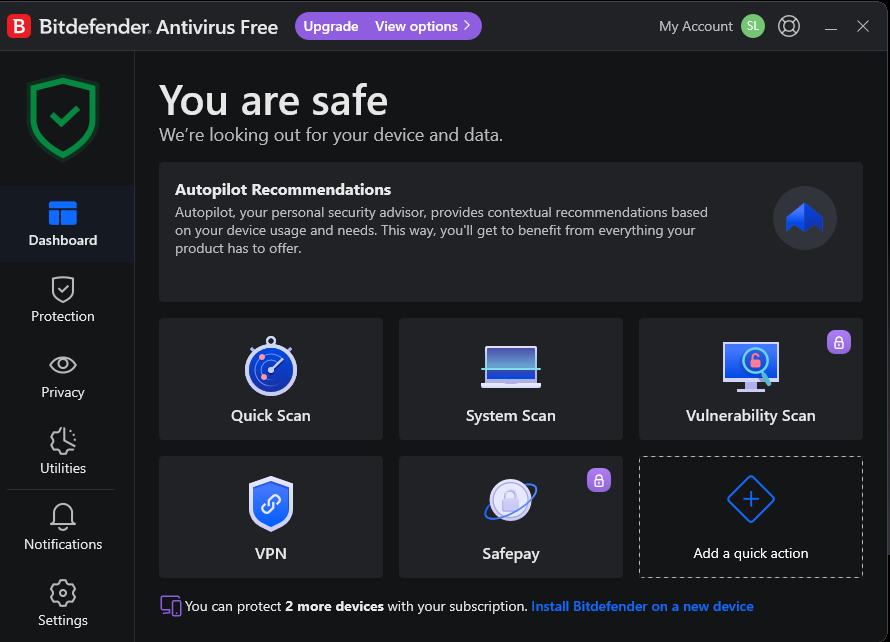Add a quick action
The image size is (890, 642).
tap(750, 517)
